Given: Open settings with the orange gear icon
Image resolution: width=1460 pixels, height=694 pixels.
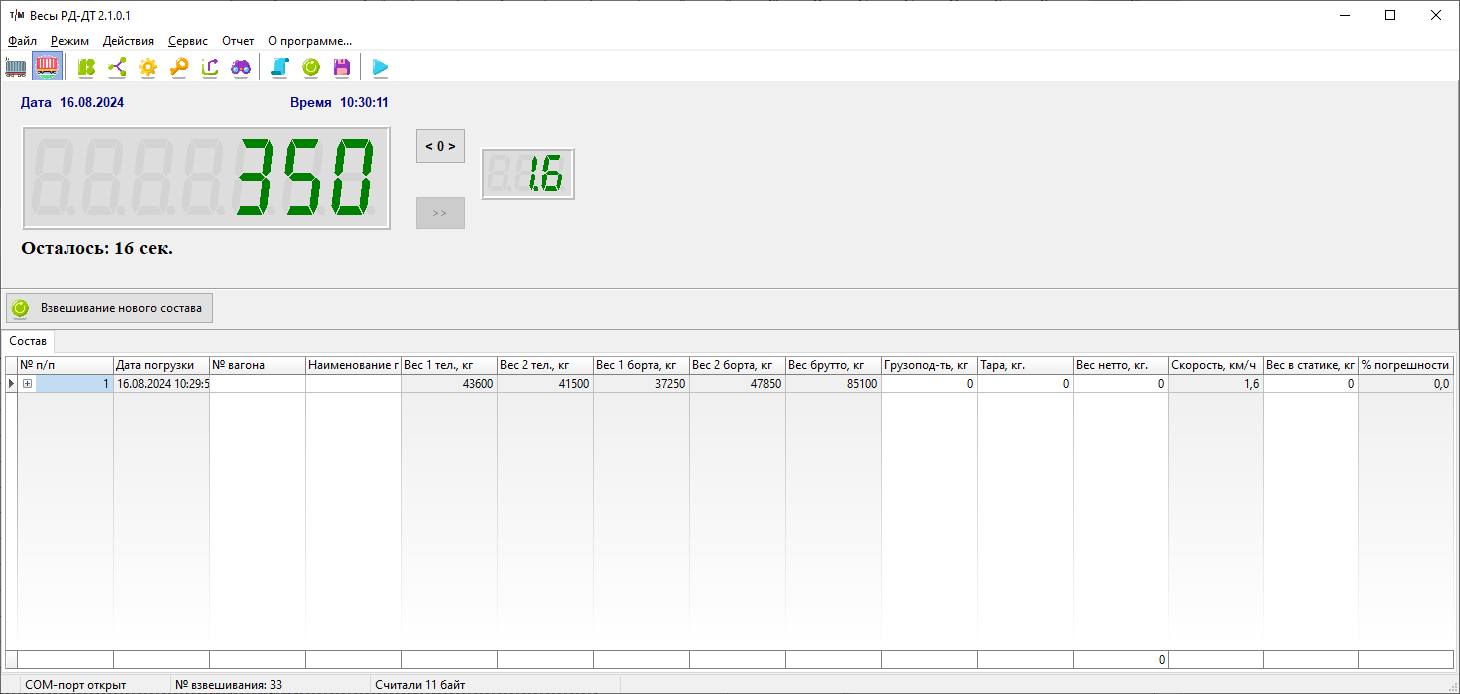Looking at the screenshot, I should [x=148, y=67].
